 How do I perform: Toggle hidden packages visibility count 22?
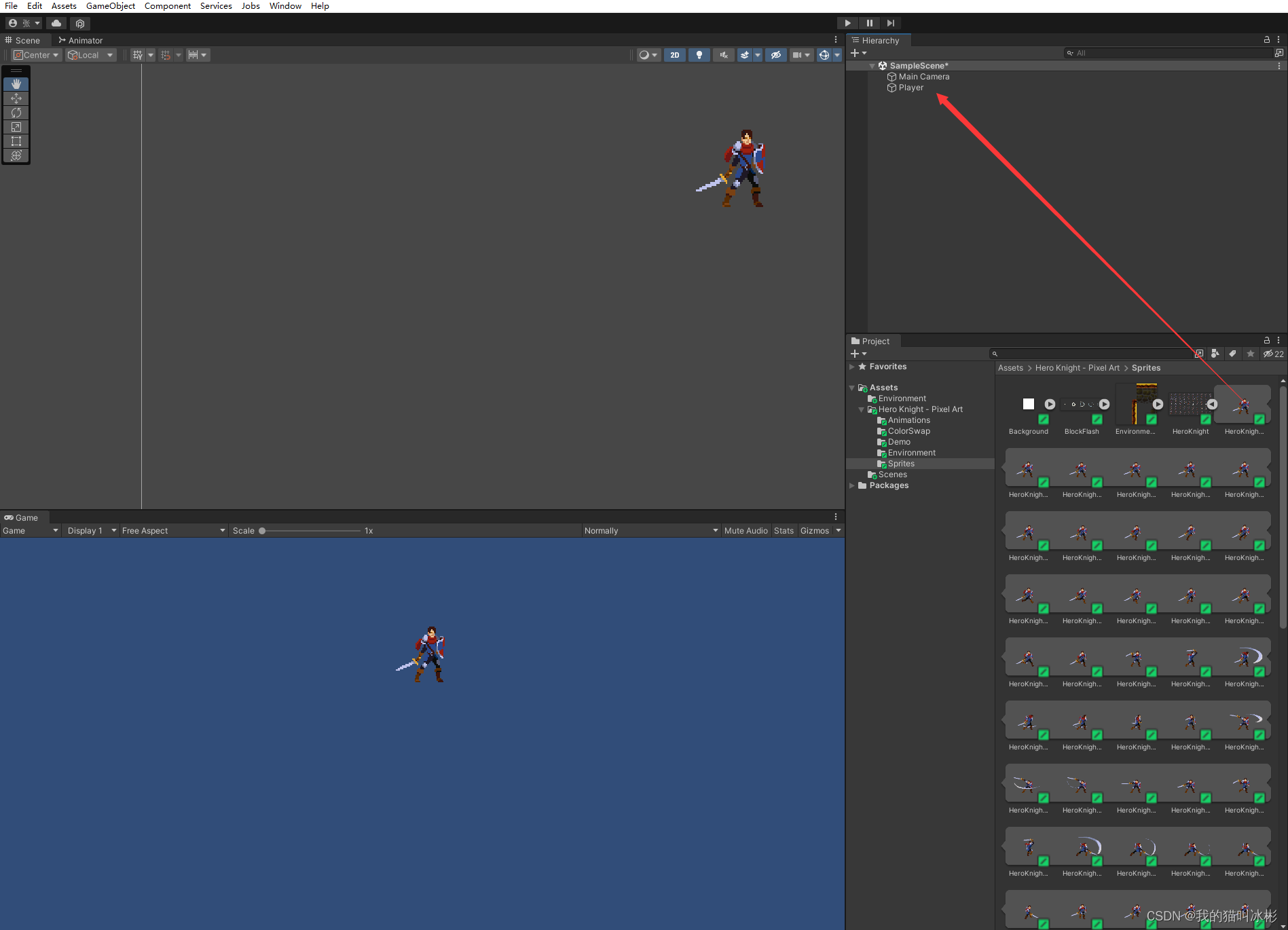(1273, 354)
